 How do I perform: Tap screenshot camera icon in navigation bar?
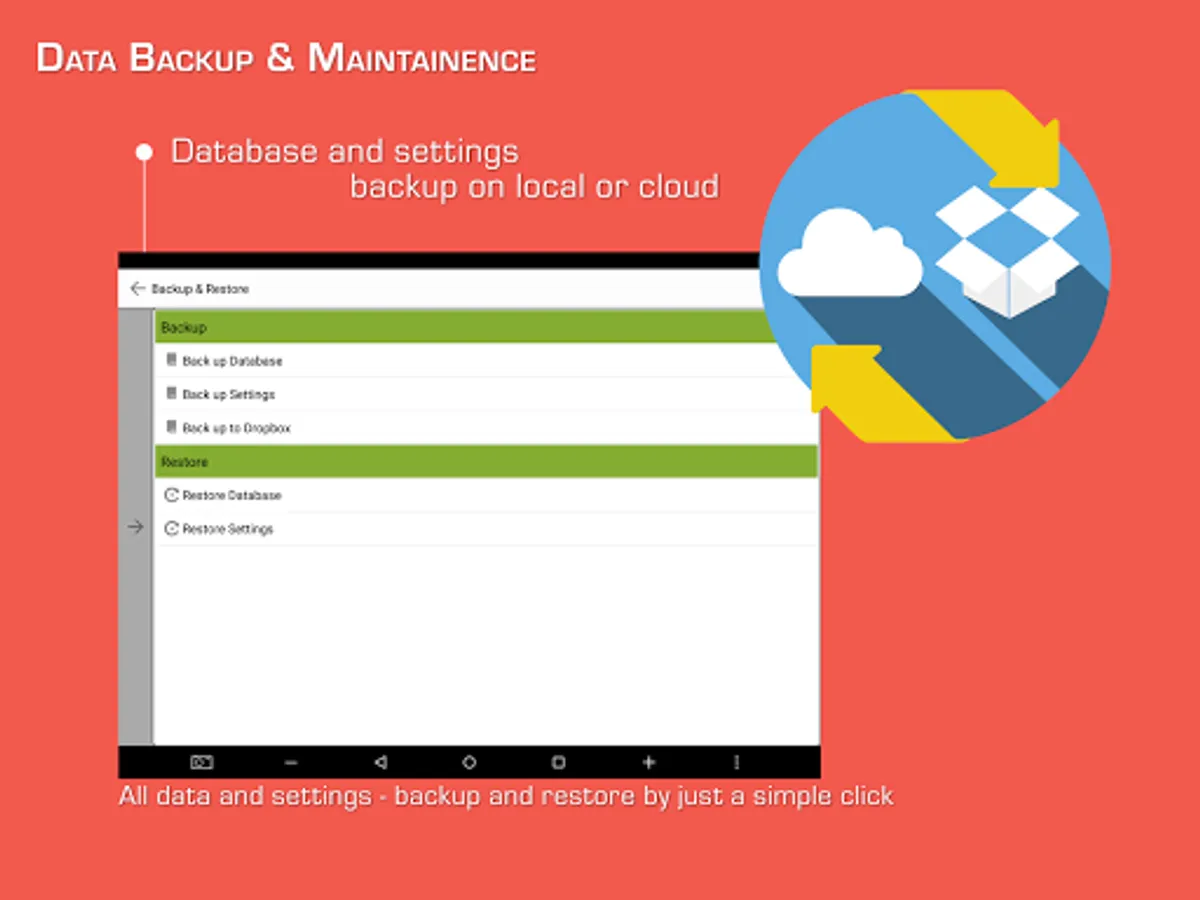point(201,762)
